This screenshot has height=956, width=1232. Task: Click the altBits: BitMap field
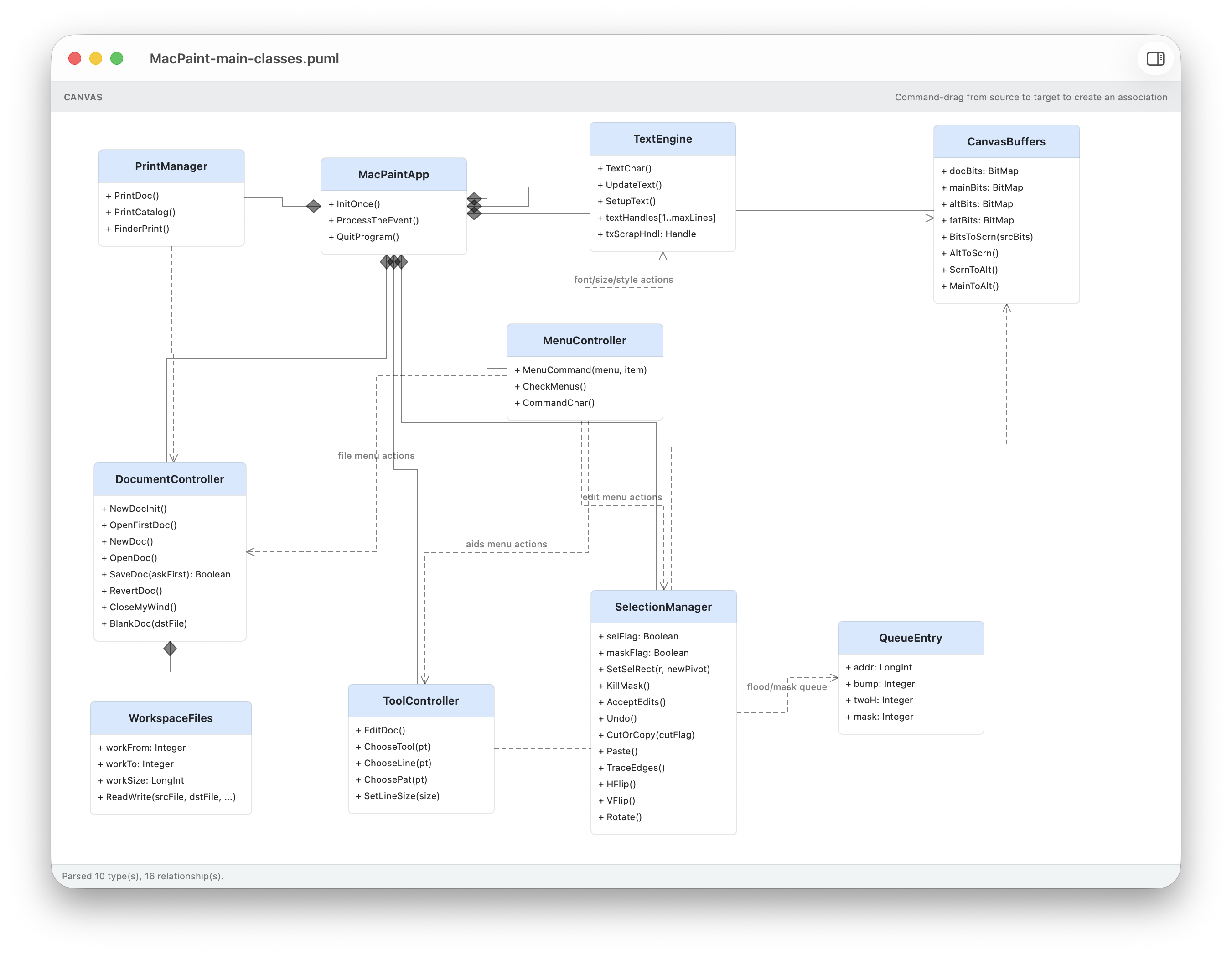(x=977, y=204)
